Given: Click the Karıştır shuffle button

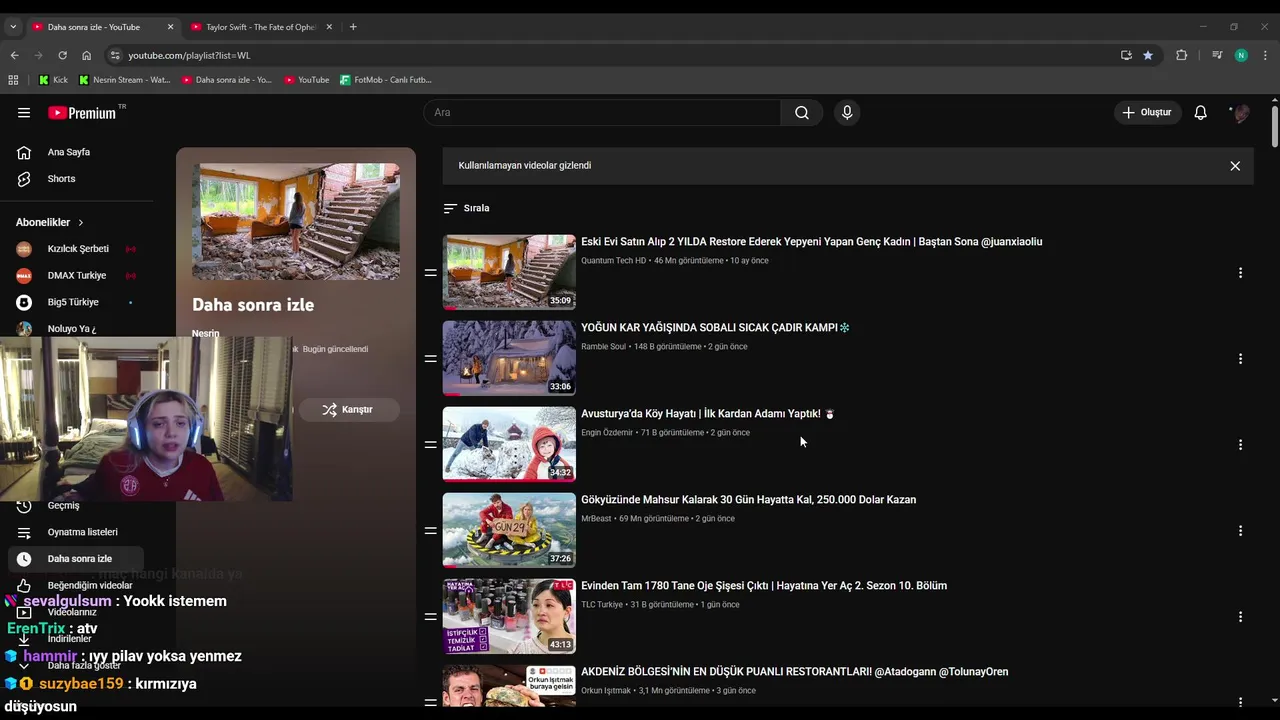Looking at the screenshot, I should coord(349,410).
